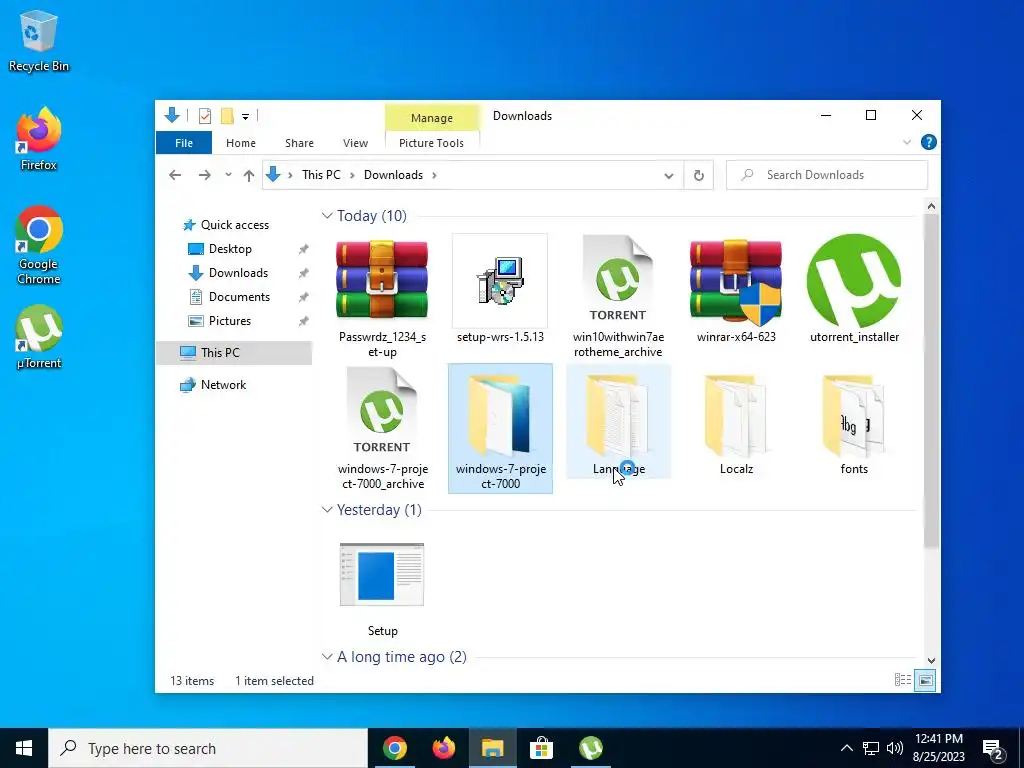Click the New folder icon in title bar
This screenshot has height=768, width=1024.
click(227, 116)
